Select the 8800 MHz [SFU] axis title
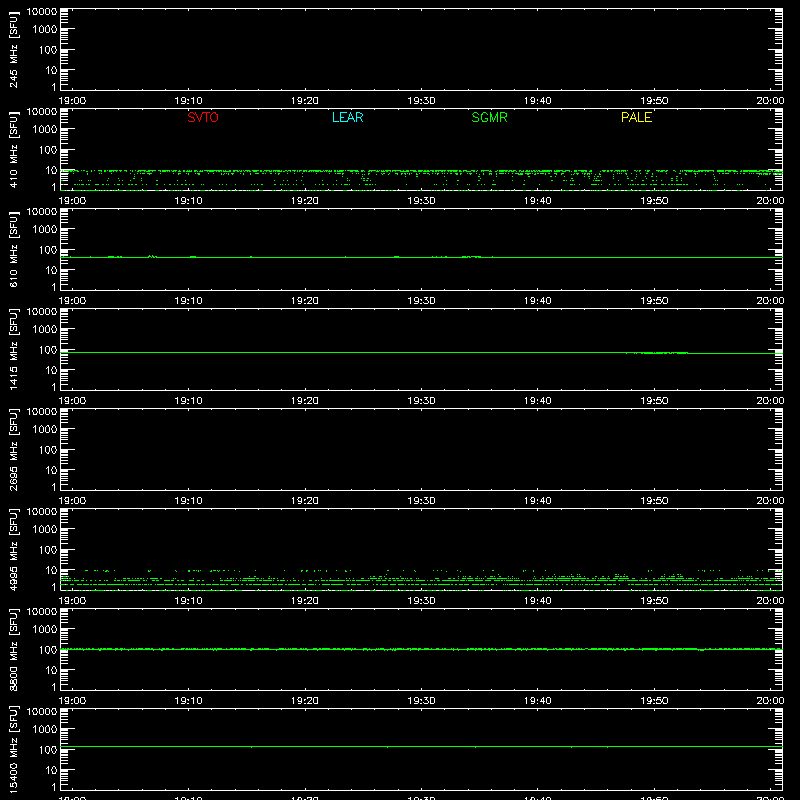The height and width of the screenshot is (800, 800). [13, 649]
